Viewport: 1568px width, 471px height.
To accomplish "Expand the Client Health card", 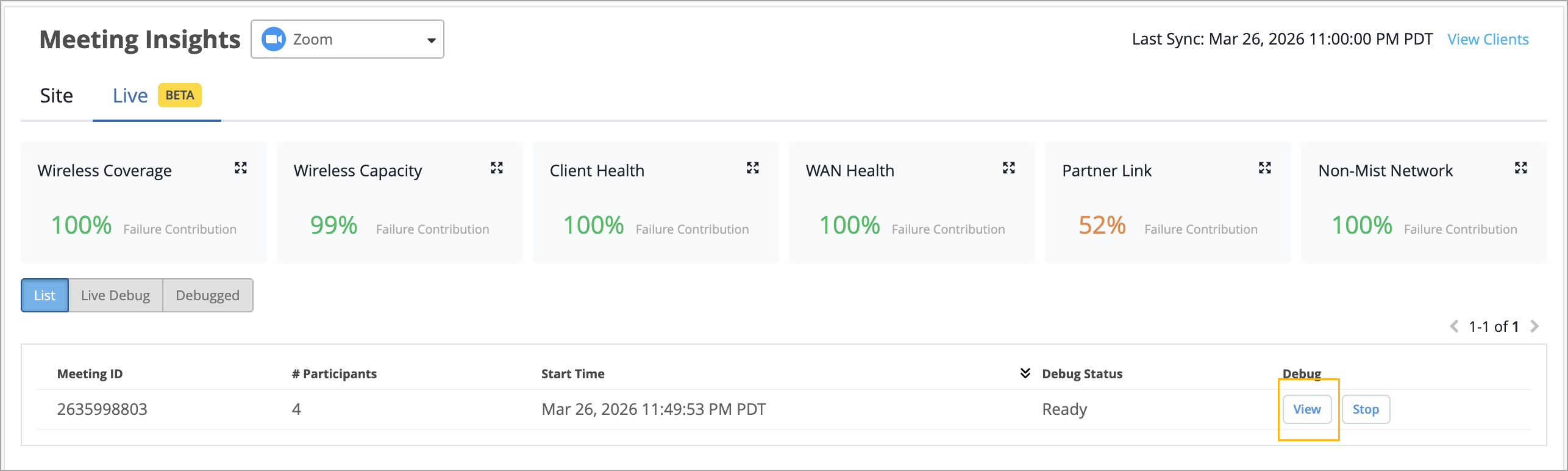I will click(753, 168).
